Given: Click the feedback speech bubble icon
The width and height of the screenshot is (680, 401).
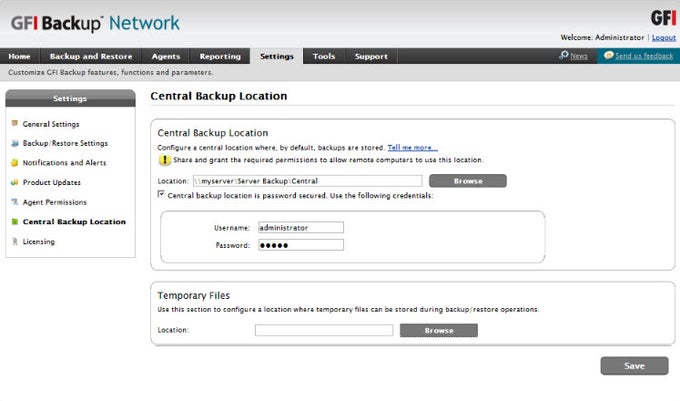Looking at the screenshot, I should pos(608,55).
